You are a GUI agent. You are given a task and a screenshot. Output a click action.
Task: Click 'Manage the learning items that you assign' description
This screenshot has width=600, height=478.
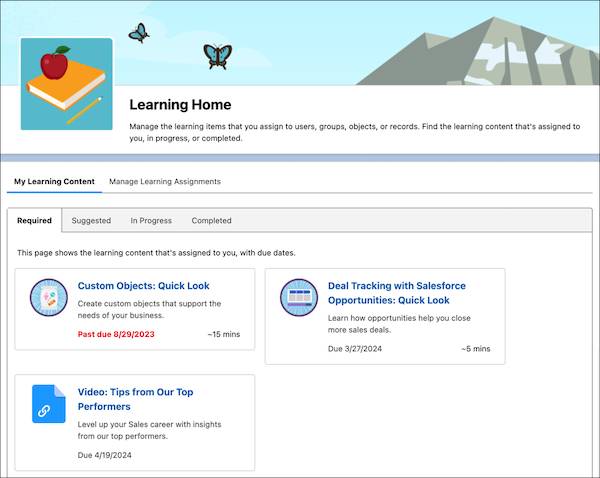pos(355,132)
